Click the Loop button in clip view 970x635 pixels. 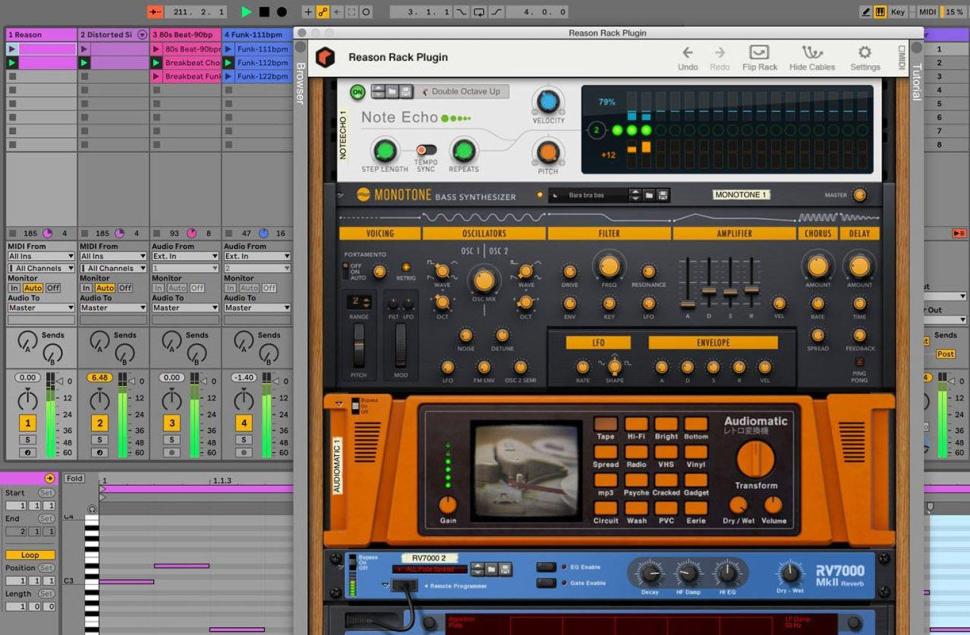point(29,555)
